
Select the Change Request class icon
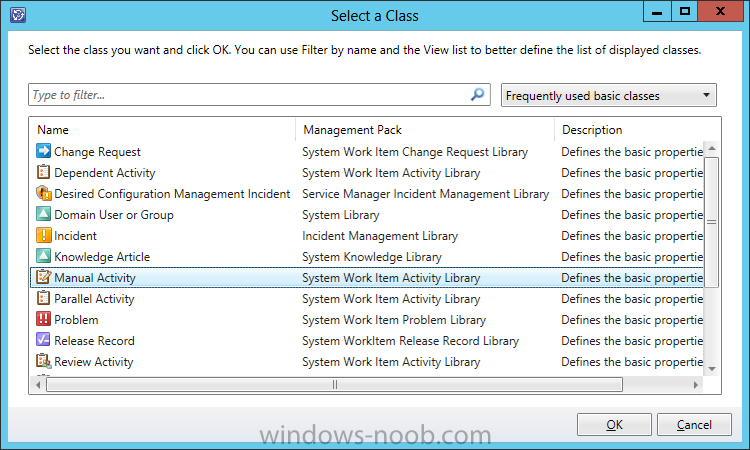[x=44, y=151]
